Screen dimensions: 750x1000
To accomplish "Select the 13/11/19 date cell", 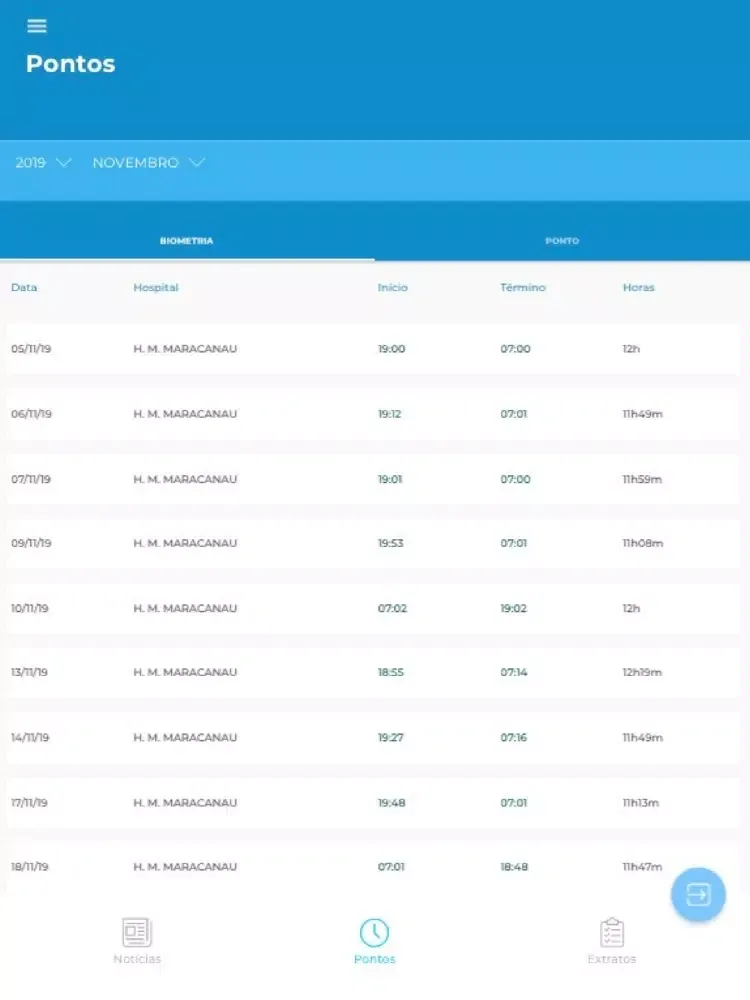I will [29, 672].
